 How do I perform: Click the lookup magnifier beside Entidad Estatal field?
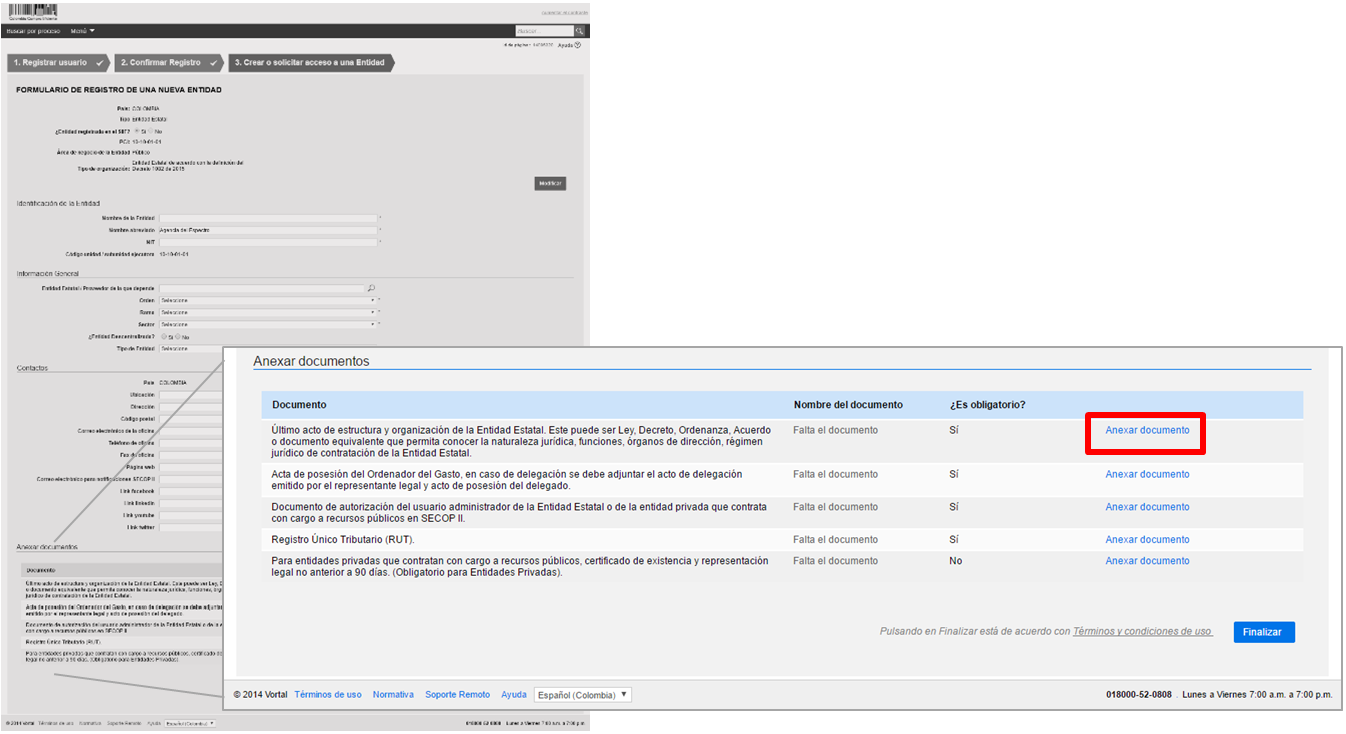click(x=371, y=288)
